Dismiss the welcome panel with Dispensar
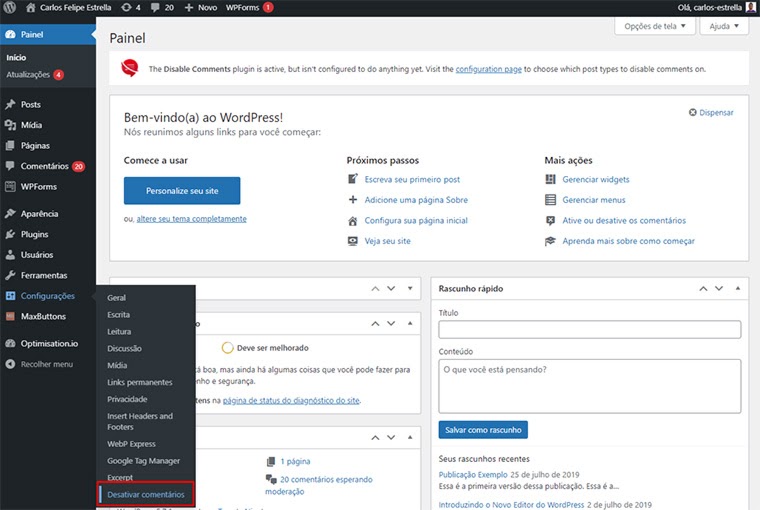This screenshot has height=510, width=760. click(711, 113)
